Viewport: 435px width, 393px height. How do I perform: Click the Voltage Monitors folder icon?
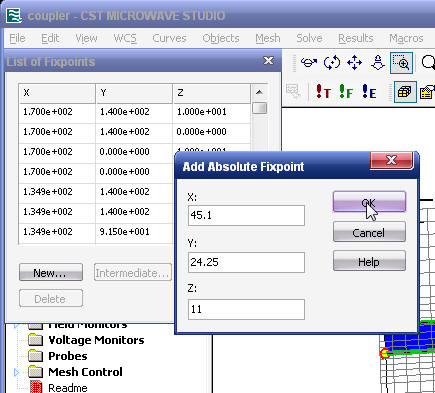36,340
